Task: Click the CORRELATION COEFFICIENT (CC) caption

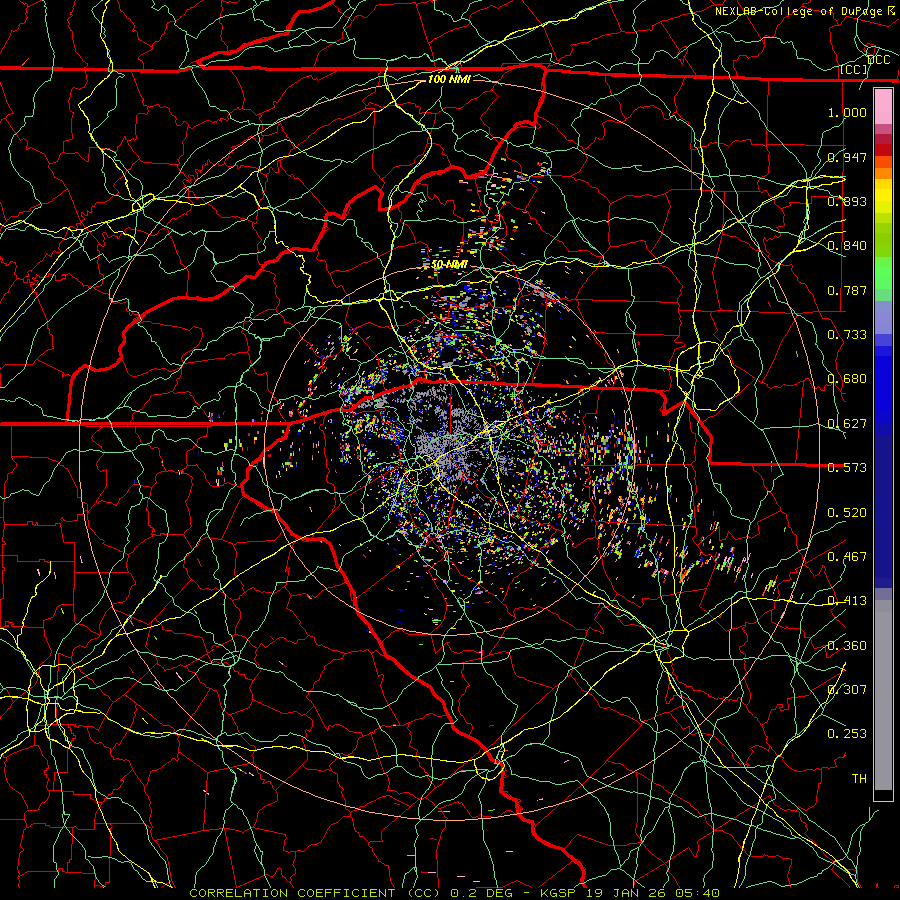Action: 315,893
